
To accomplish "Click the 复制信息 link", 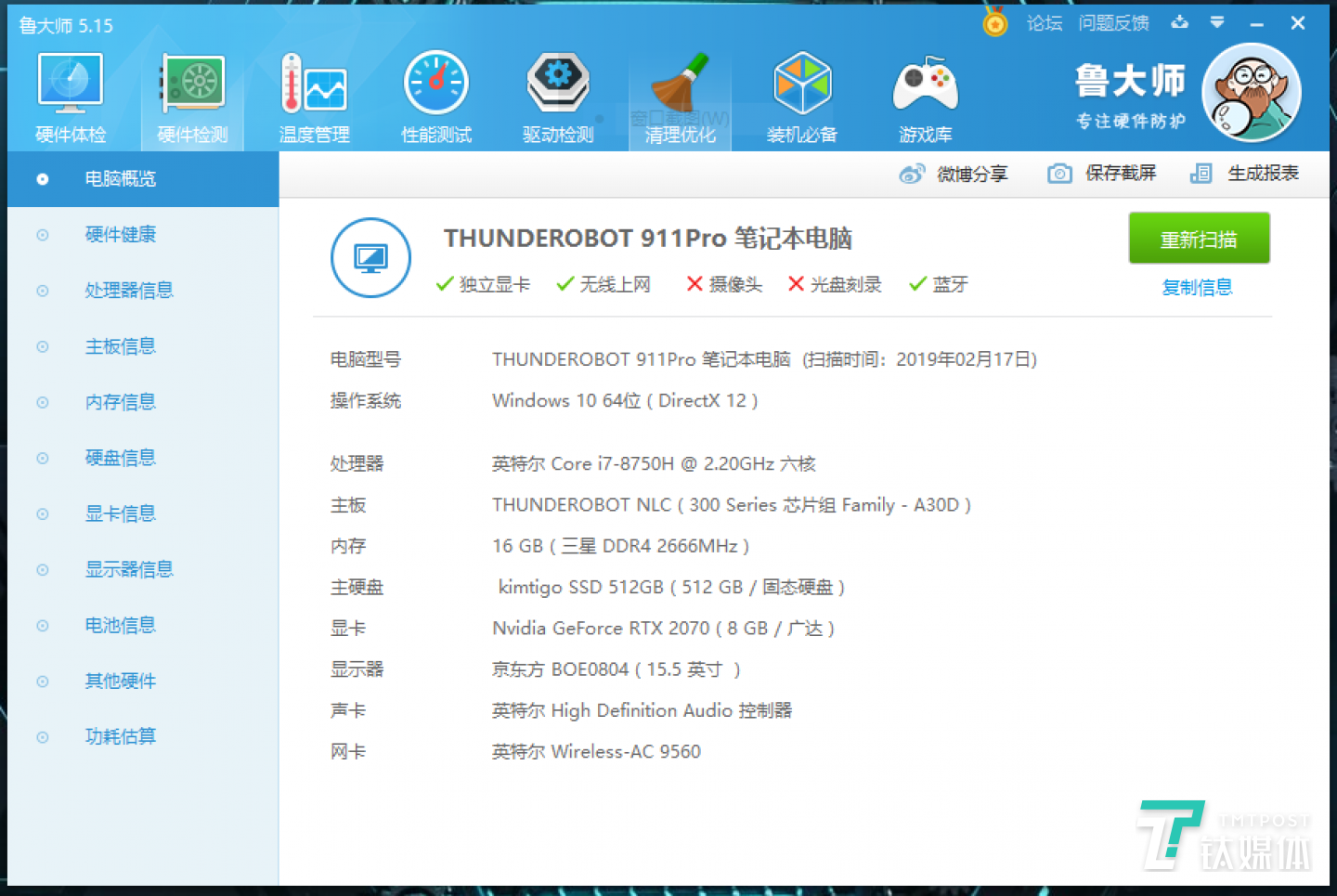I will (1198, 288).
